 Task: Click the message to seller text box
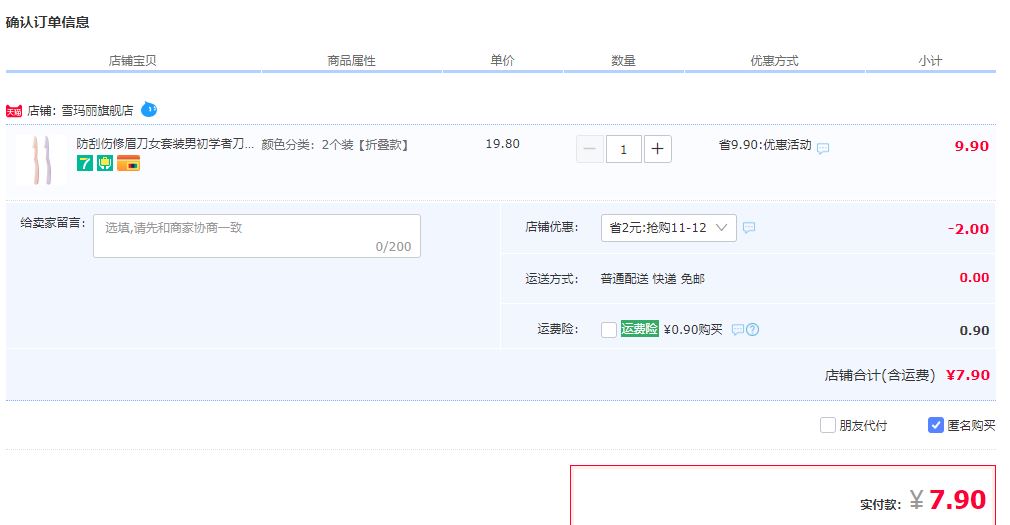point(257,236)
